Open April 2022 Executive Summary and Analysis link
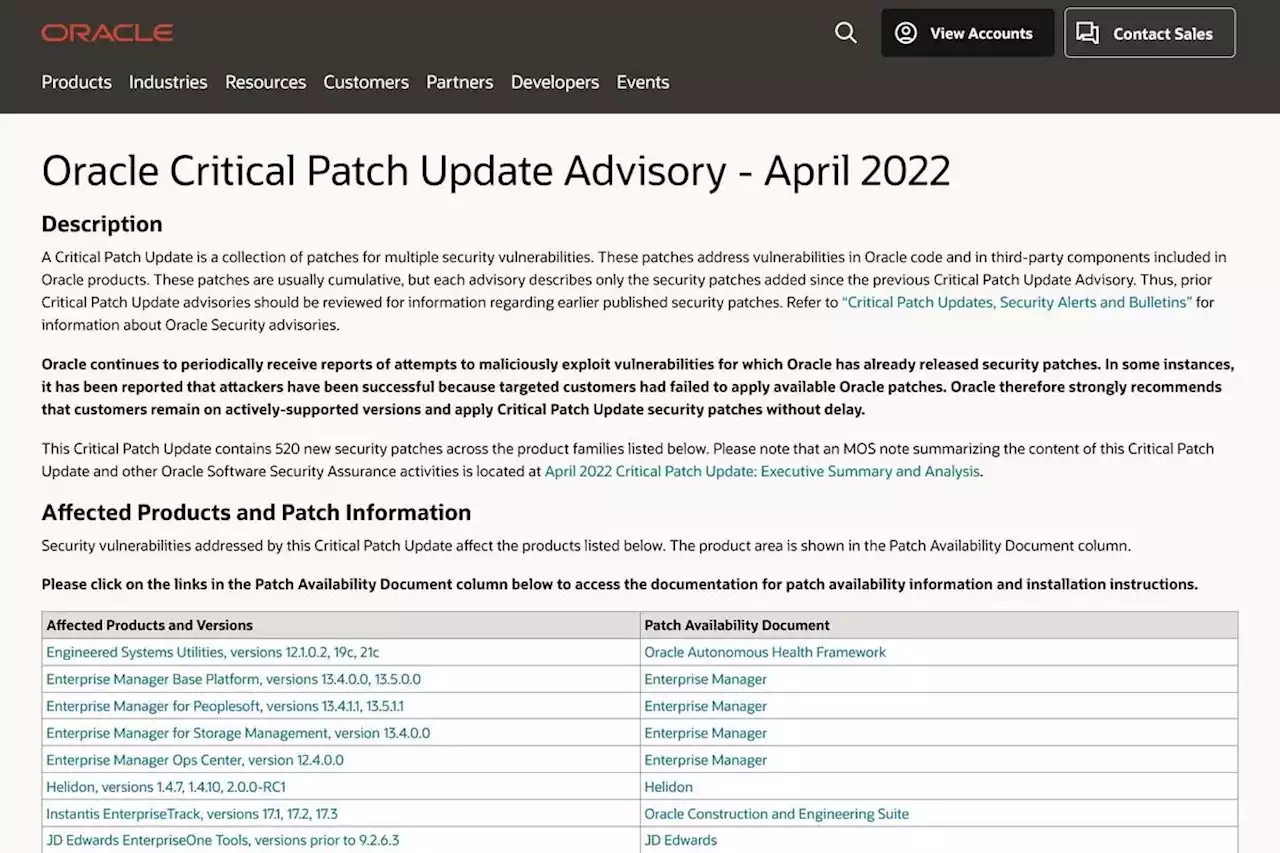The width and height of the screenshot is (1280, 853). coord(763,471)
